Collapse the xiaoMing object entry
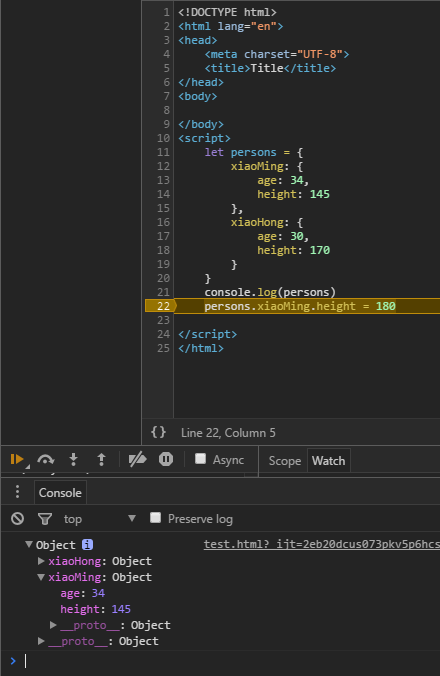Image resolution: width=440 pixels, height=676 pixels. 41,577
